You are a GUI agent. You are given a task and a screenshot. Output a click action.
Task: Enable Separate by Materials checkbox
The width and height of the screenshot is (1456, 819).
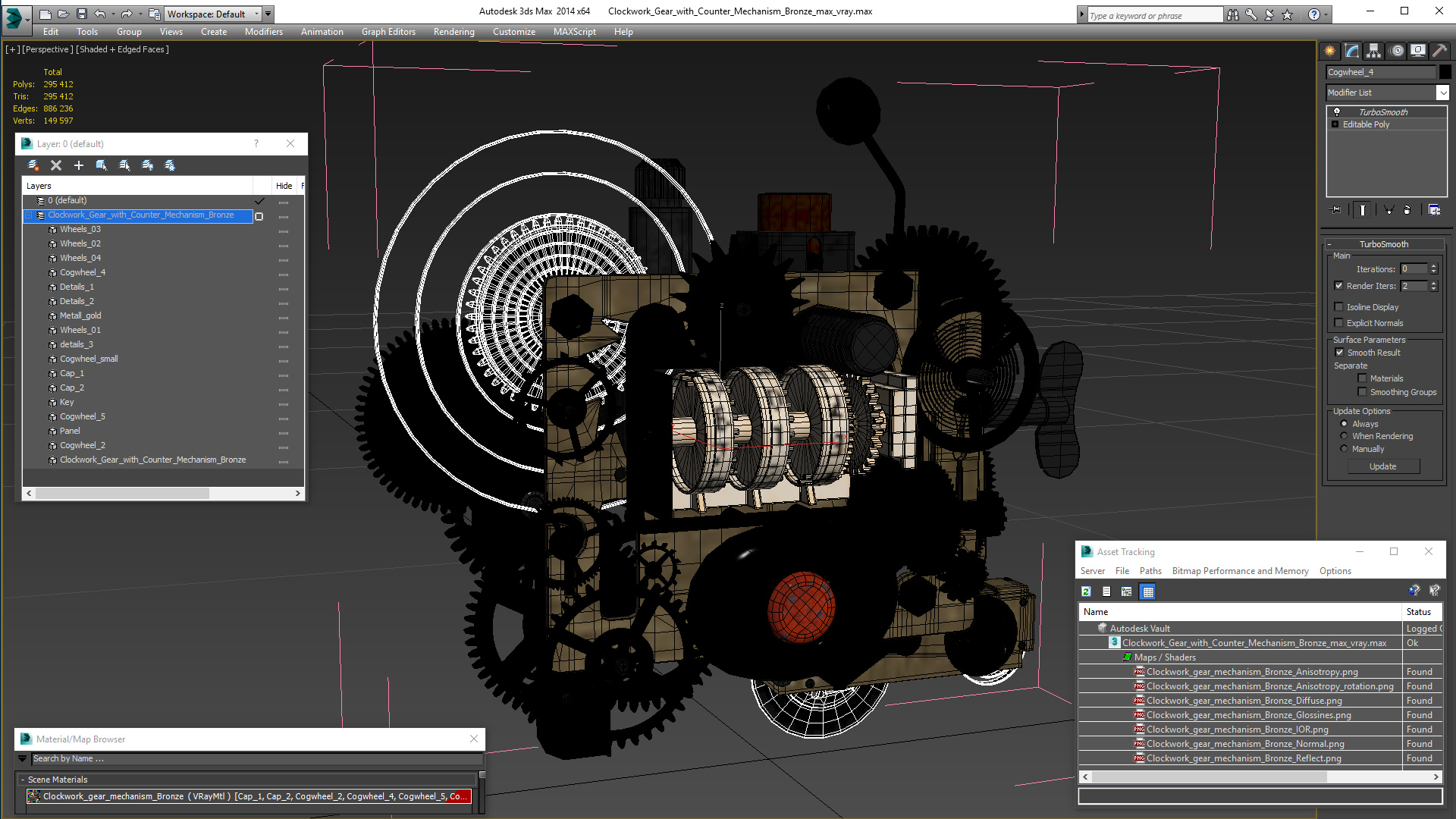tap(1362, 378)
